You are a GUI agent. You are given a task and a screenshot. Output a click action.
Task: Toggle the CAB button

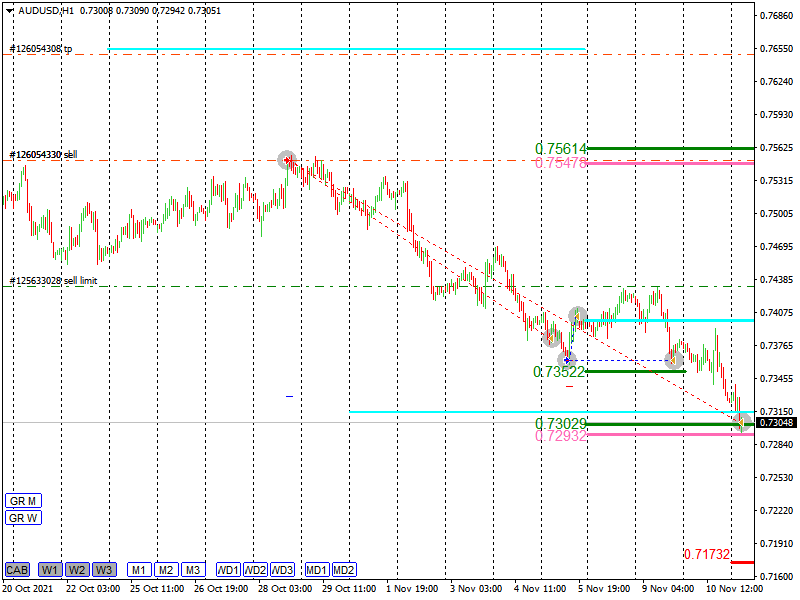[x=17, y=570]
